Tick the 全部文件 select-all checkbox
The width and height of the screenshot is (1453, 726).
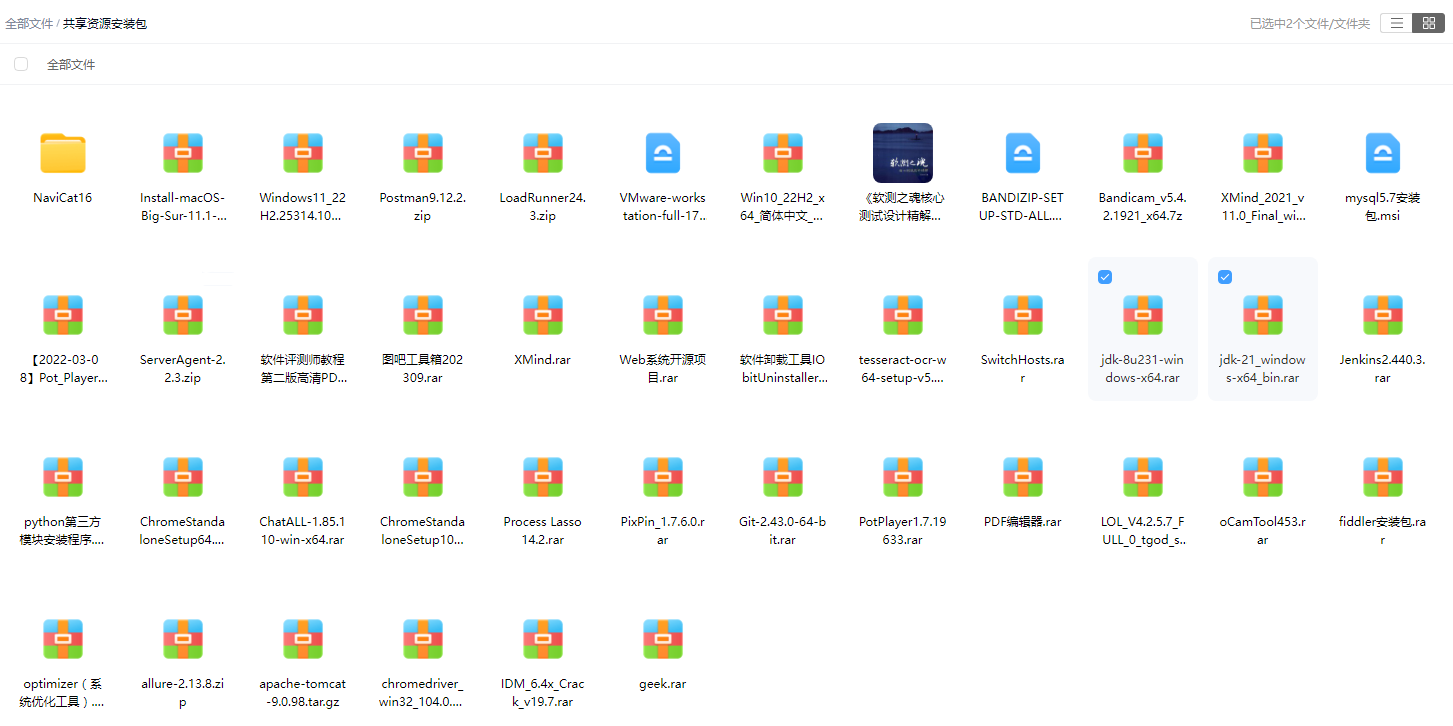(x=21, y=64)
